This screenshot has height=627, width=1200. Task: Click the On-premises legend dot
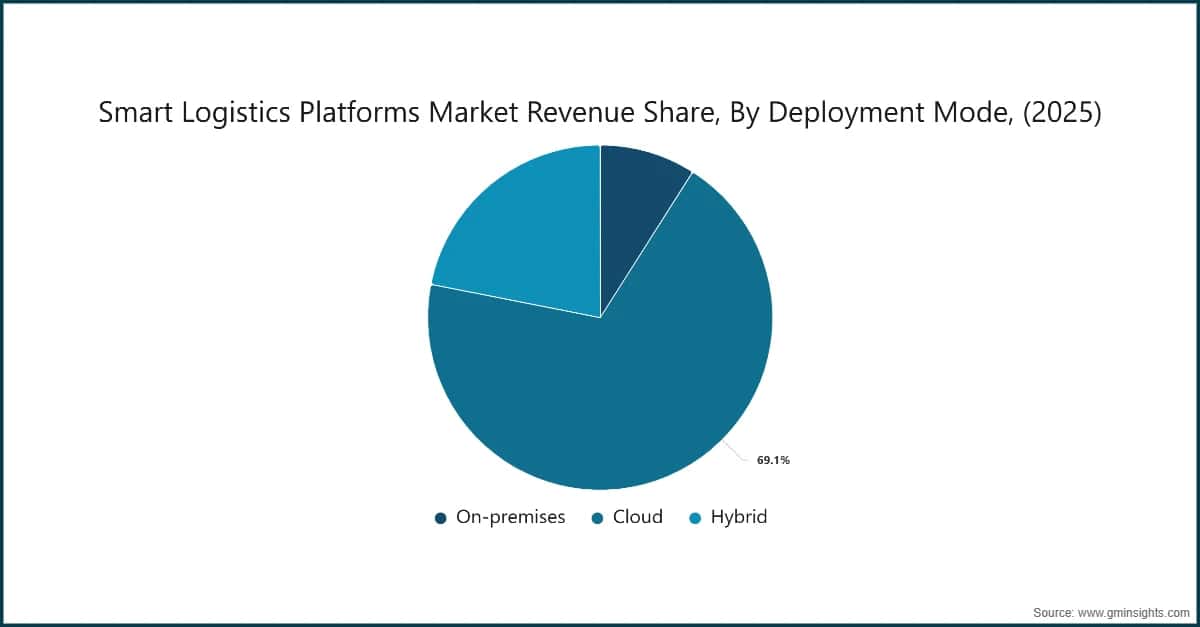click(440, 518)
